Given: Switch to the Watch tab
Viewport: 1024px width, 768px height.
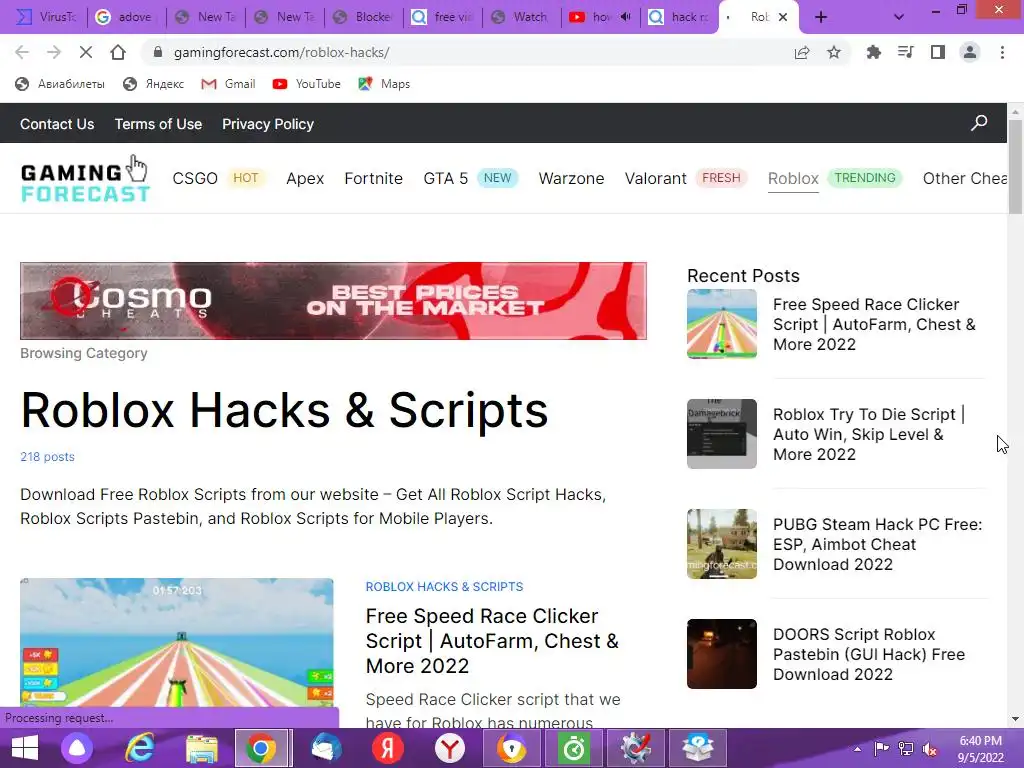Looking at the screenshot, I should pos(521,17).
